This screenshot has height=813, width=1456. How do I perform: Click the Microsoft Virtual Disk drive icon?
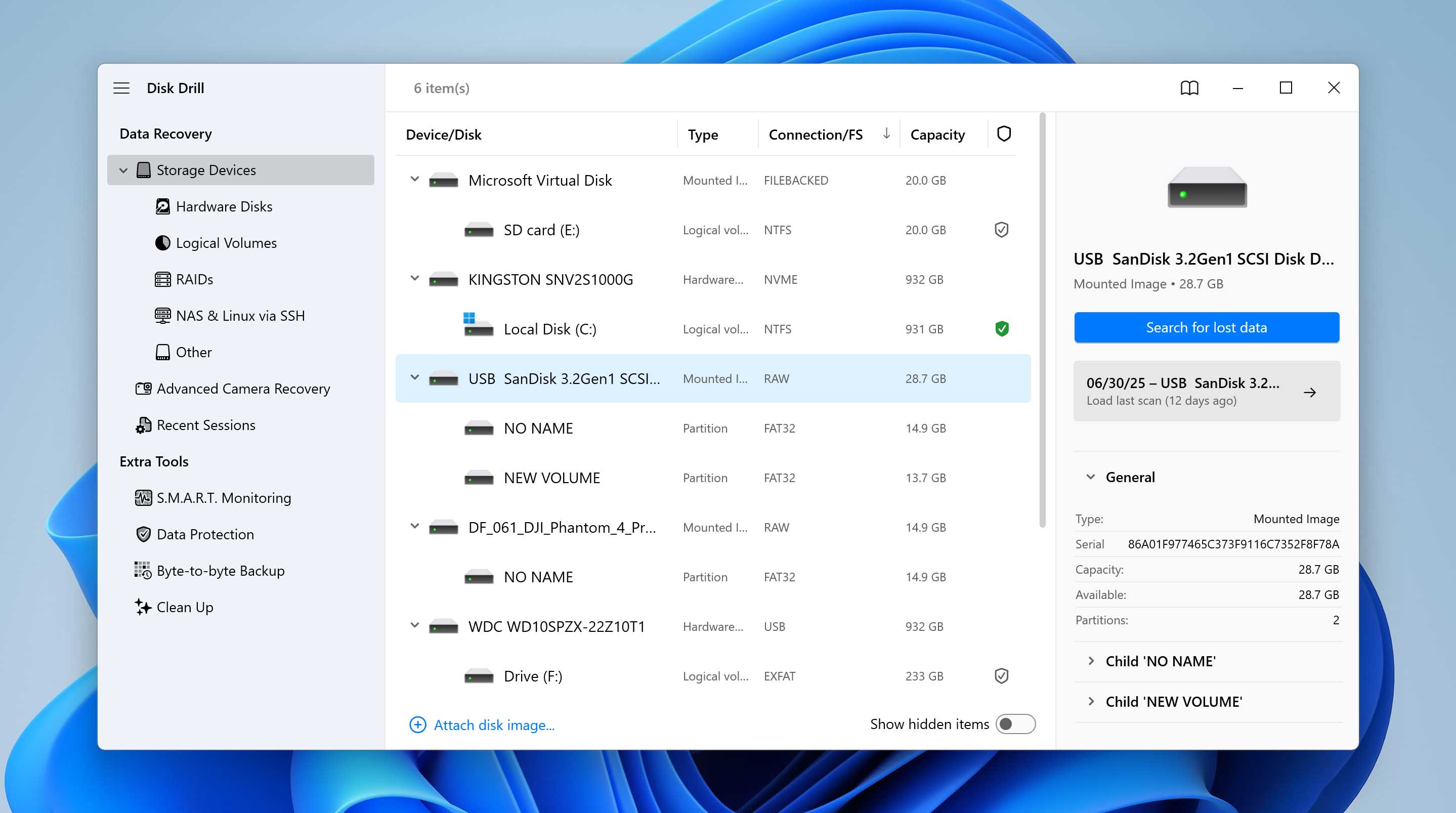pos(443,180)
